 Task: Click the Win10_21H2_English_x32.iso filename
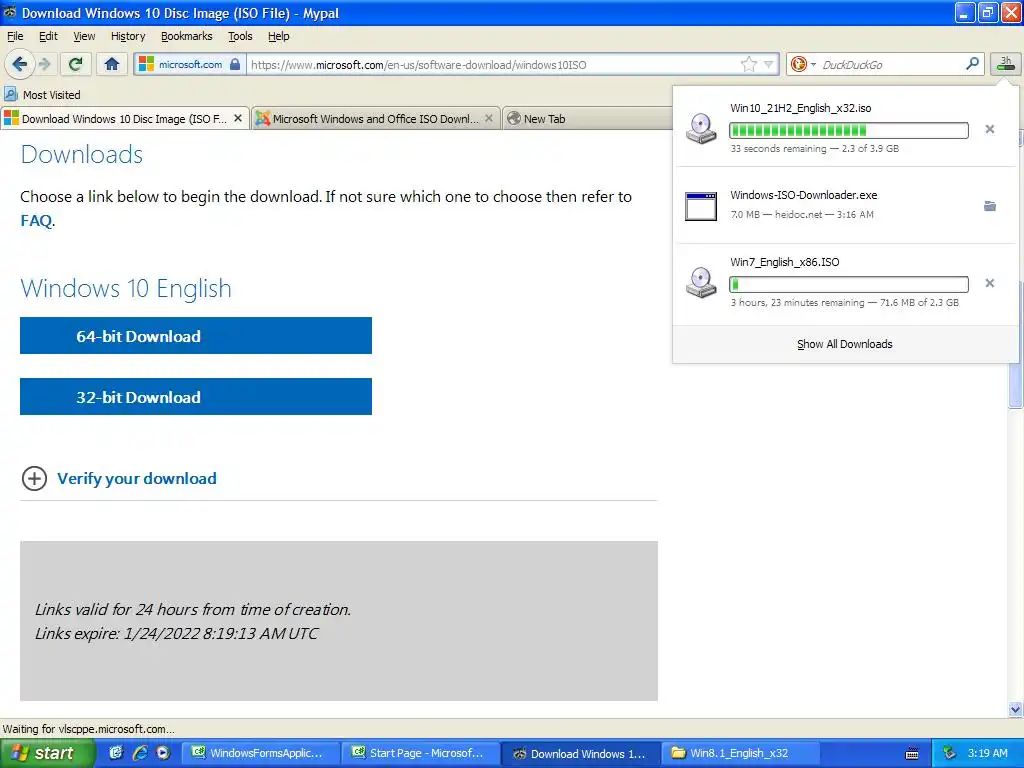tap(801, 108)
